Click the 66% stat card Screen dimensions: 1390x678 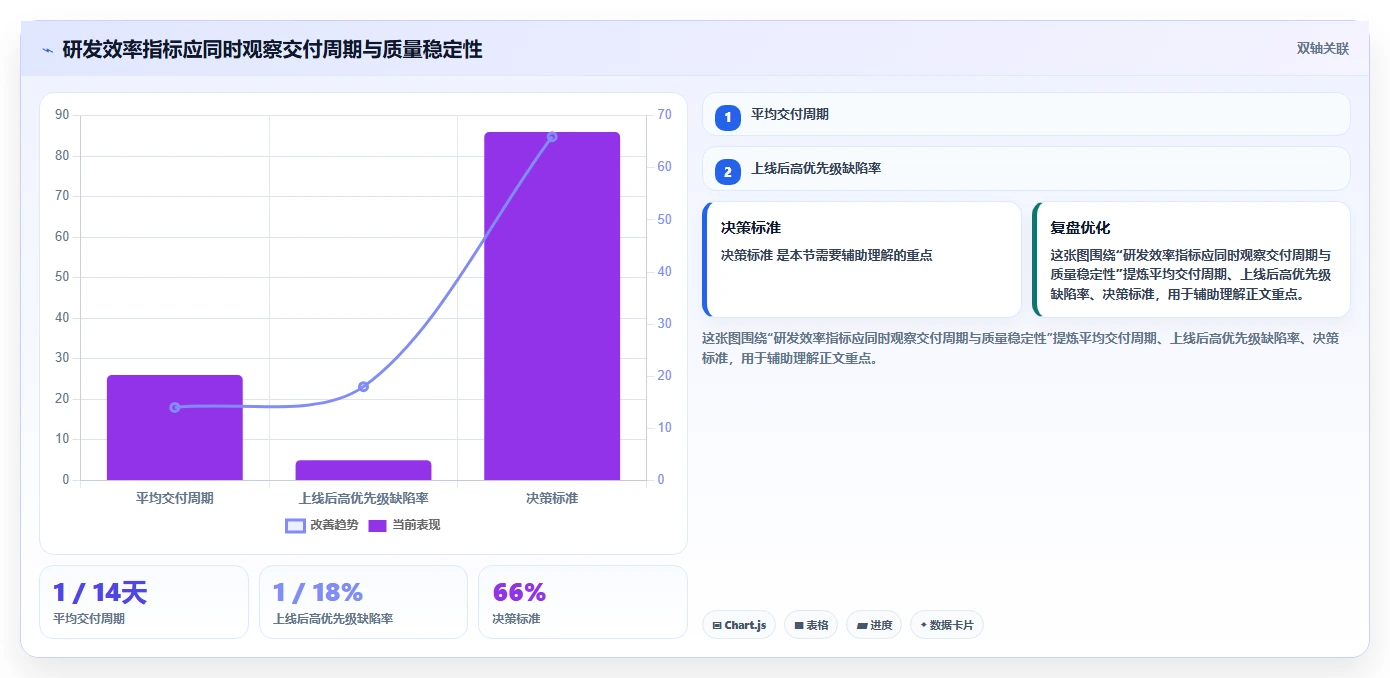tap(583, 602)
